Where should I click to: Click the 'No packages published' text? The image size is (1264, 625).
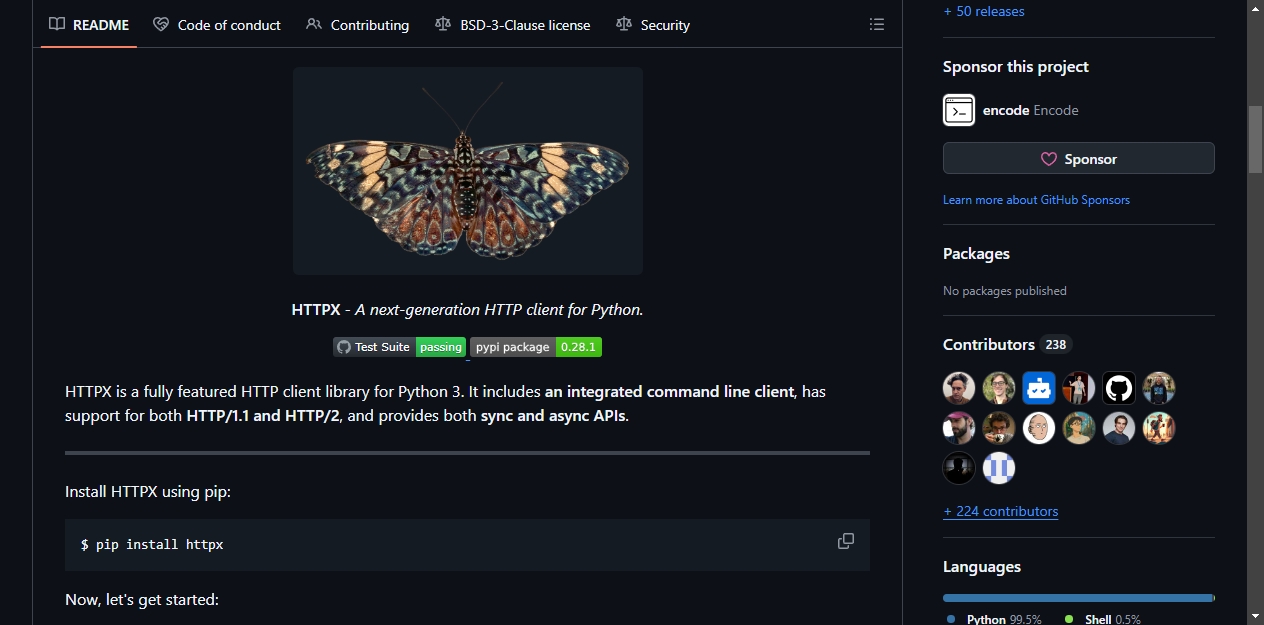click(x=1005, y=291)
